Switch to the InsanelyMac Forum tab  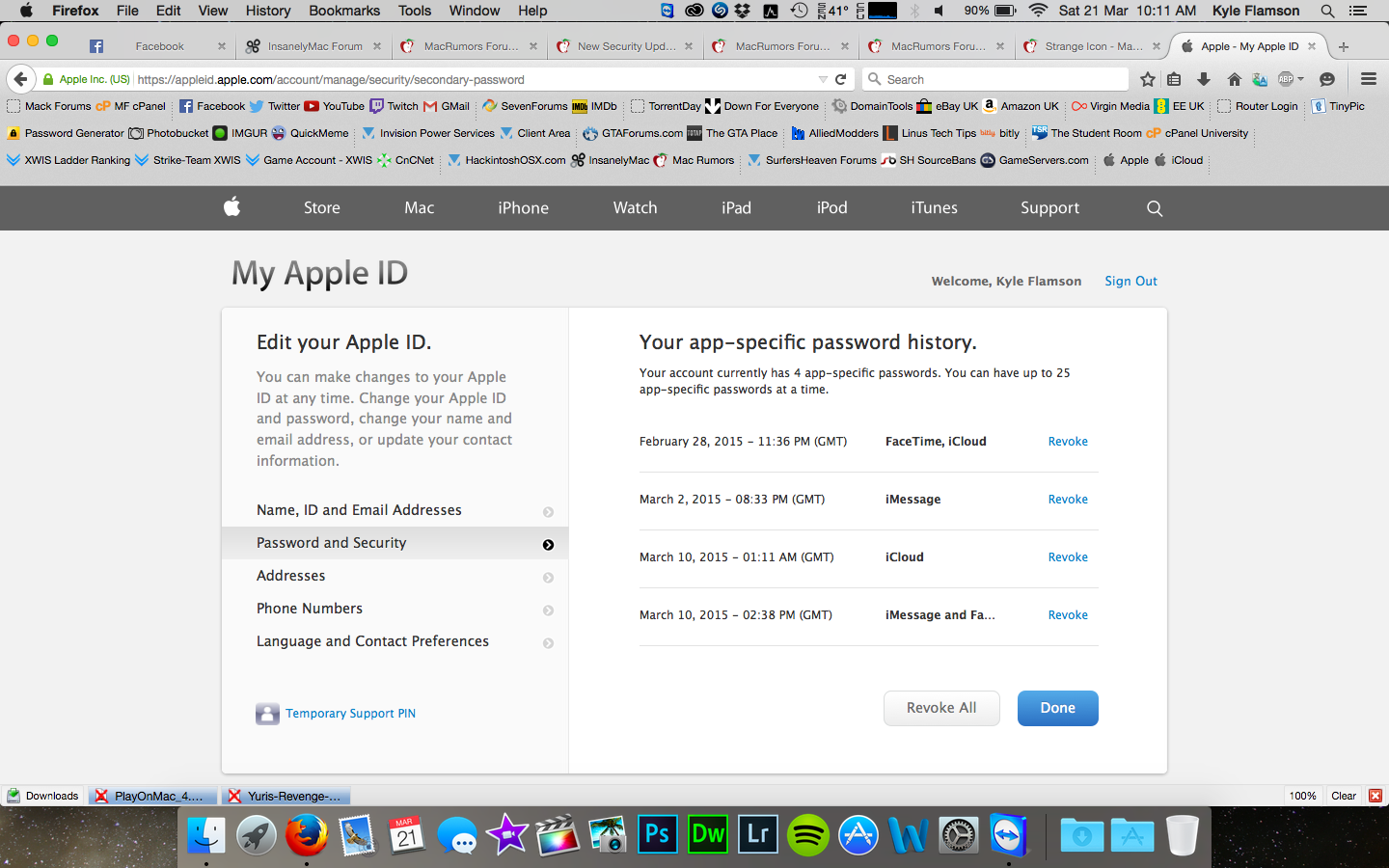[x=313, y=46]
